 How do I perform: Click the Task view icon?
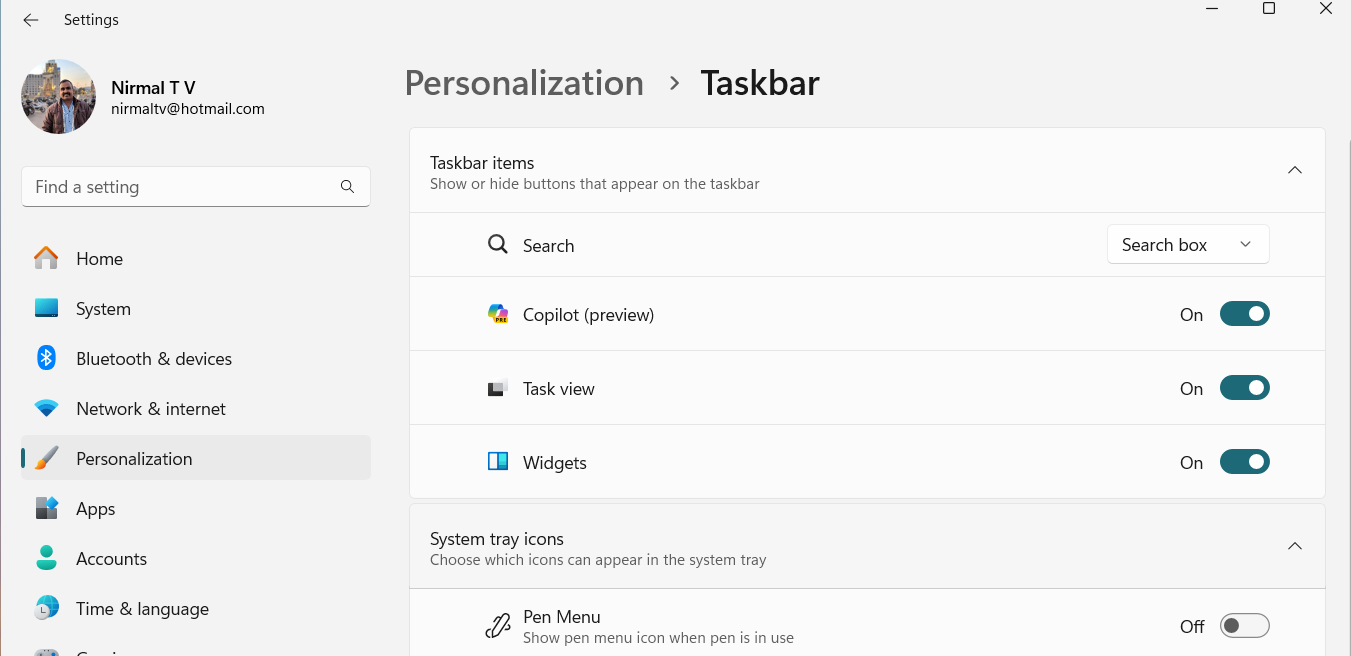497,388
